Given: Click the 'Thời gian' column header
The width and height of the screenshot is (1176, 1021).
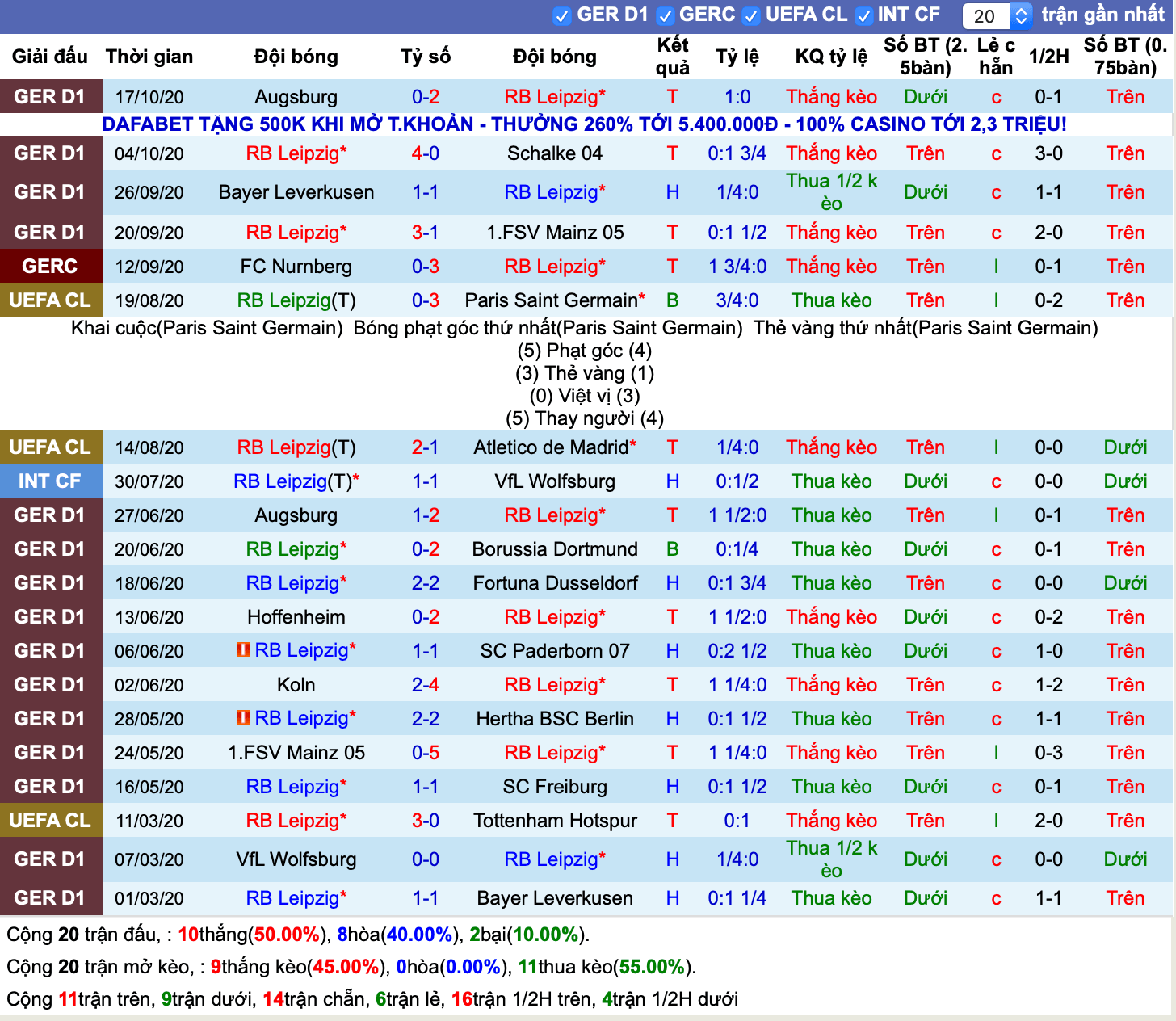Looking at the screenshot, I should pyautogui.click(x=149, y=57).
